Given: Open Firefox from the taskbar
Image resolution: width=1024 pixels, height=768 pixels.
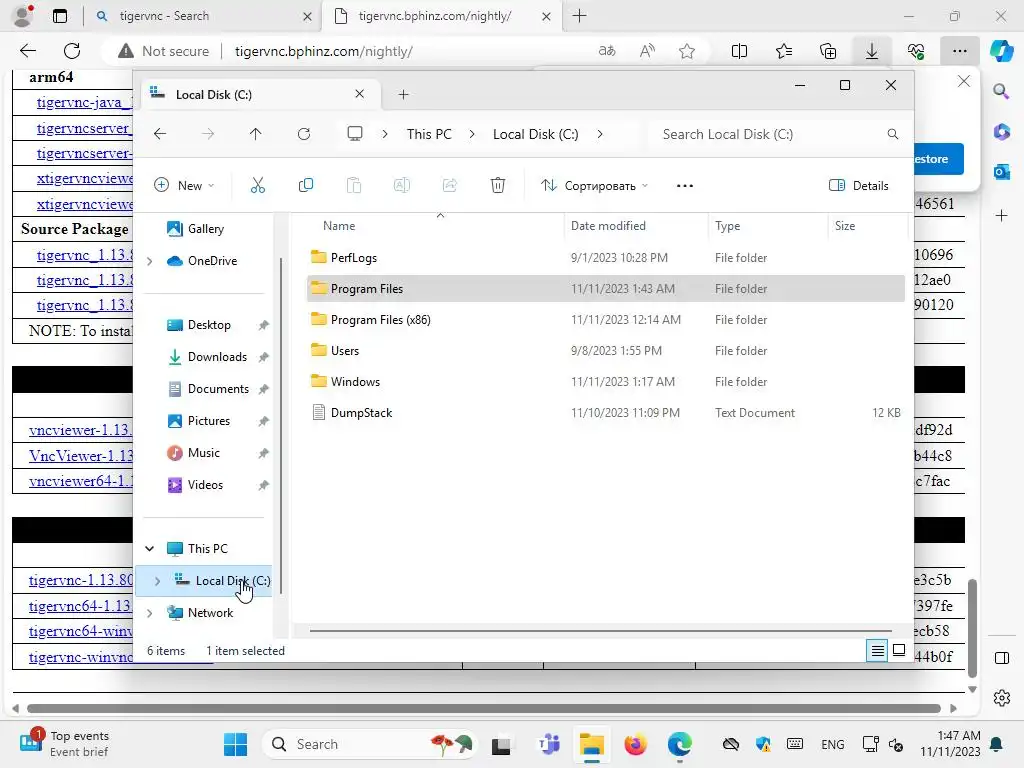Looking at the screenshot, I should [635, 744].
